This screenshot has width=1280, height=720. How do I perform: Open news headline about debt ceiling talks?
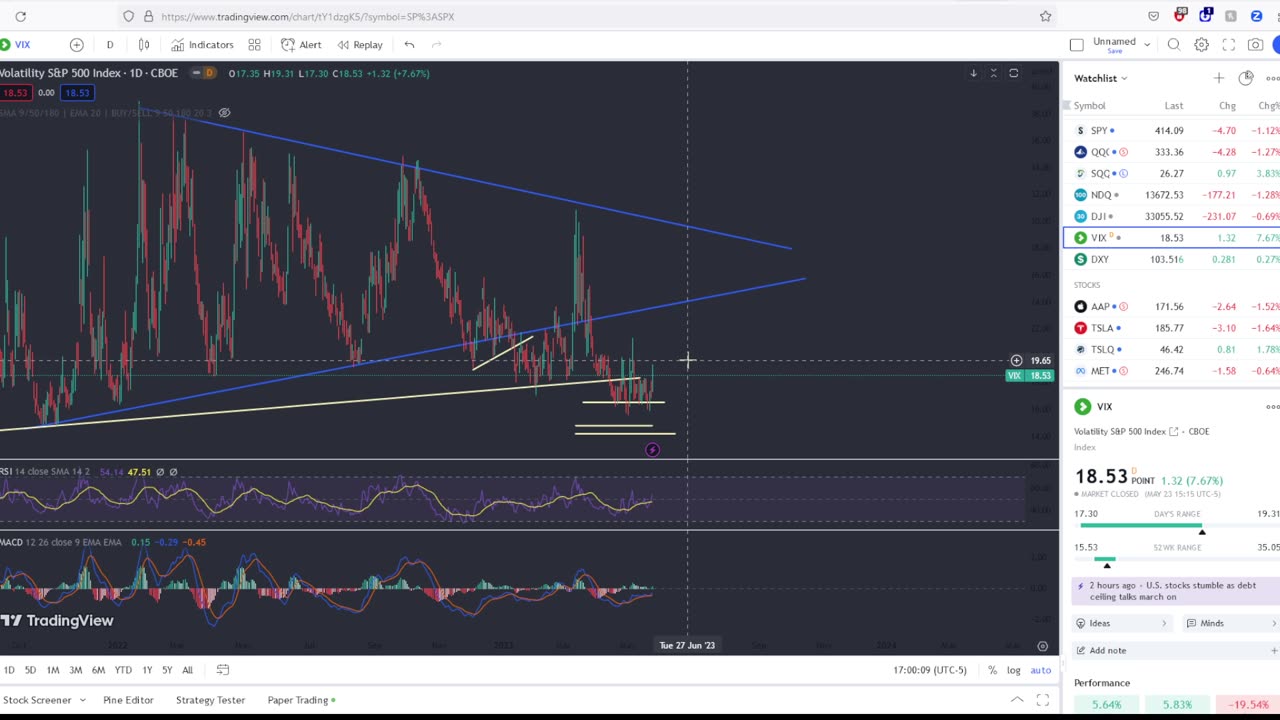tap(1176, 591)
